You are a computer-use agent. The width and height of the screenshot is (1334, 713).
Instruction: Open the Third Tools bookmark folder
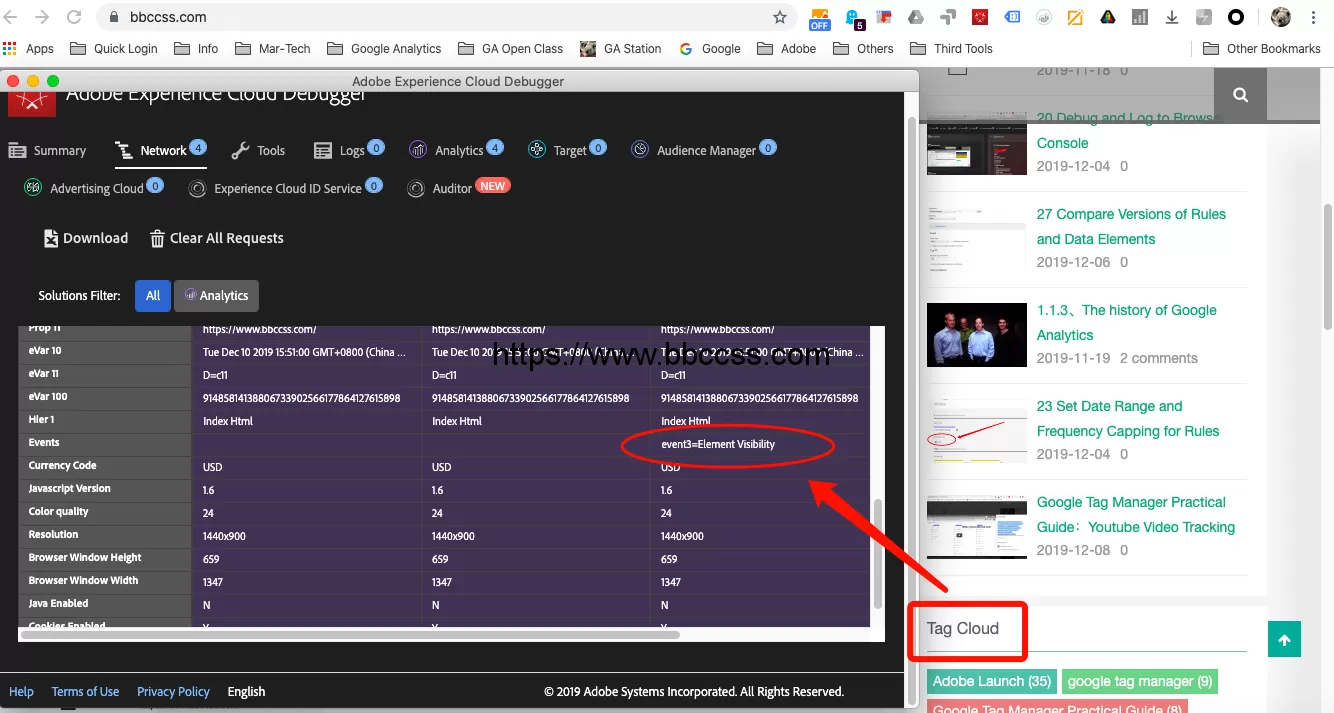point(952,48)
